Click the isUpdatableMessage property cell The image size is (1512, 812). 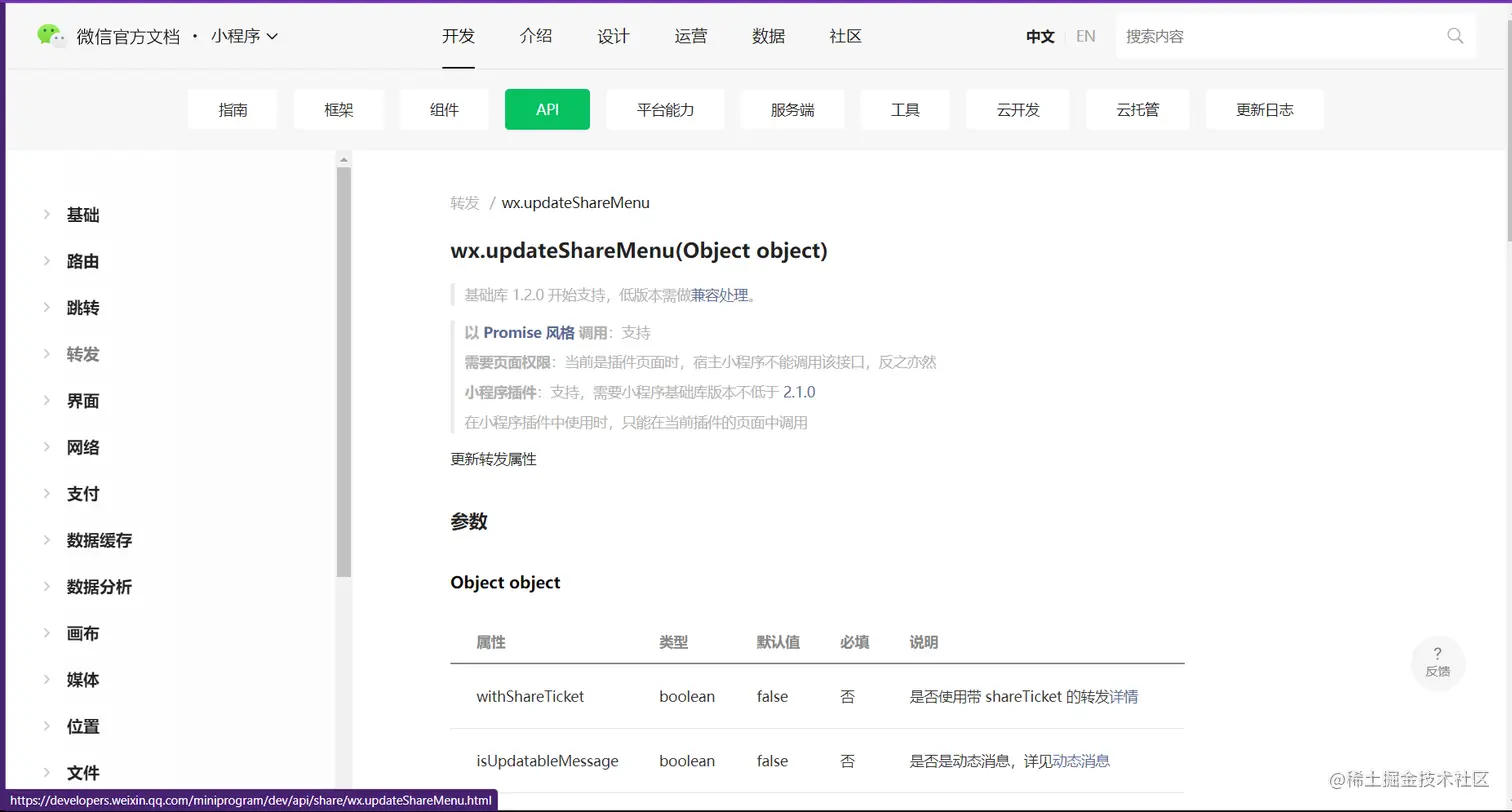[547, 761]
